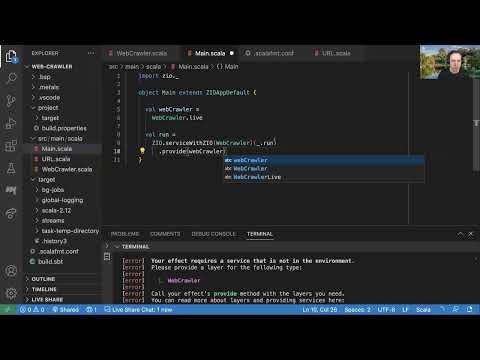Switch to the Main.scala editor tab
The height and width of the screenshot is (360, 480).
[x=210, y=53]
